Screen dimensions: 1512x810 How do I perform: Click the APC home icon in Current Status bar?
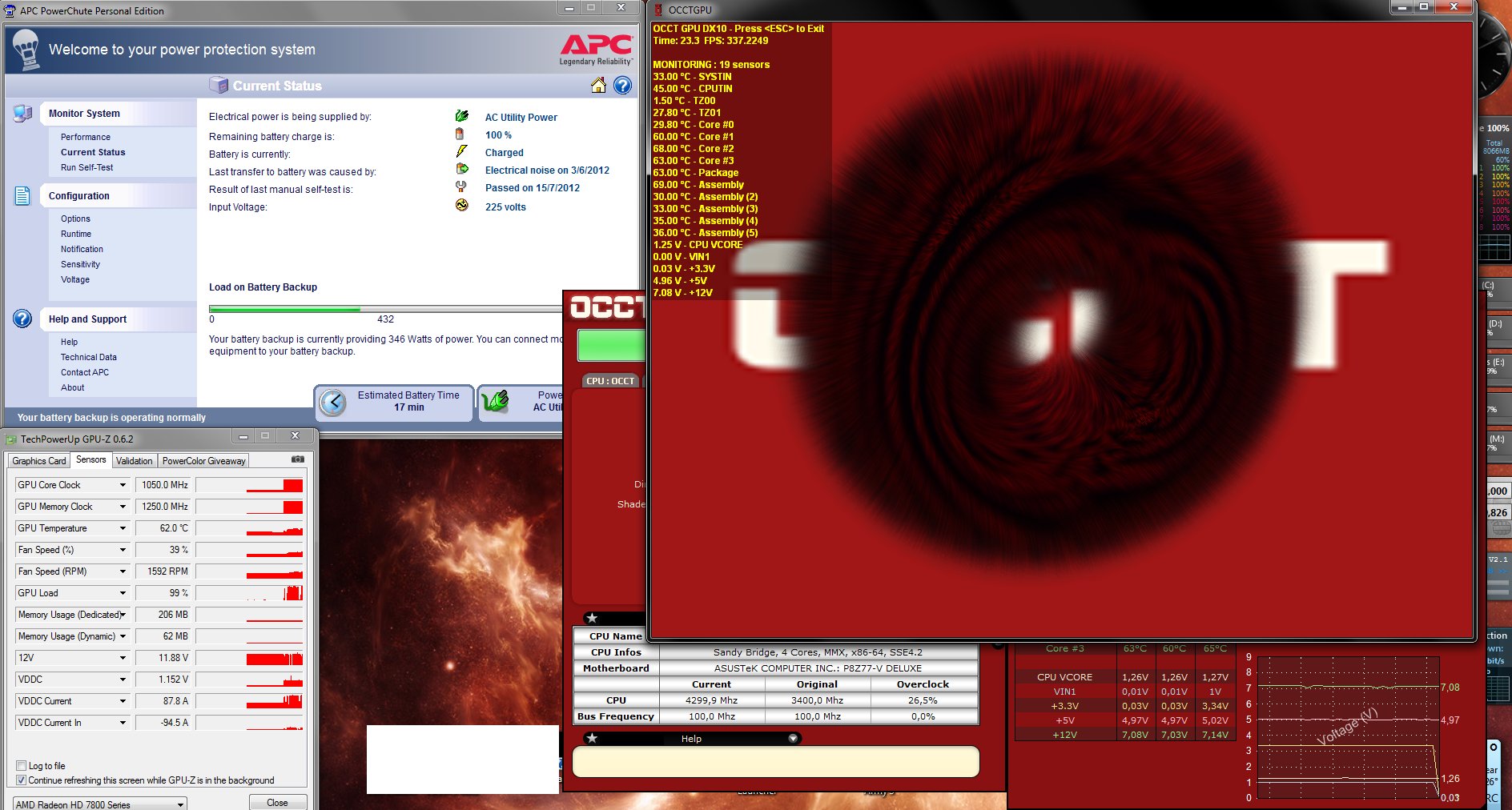598,86
